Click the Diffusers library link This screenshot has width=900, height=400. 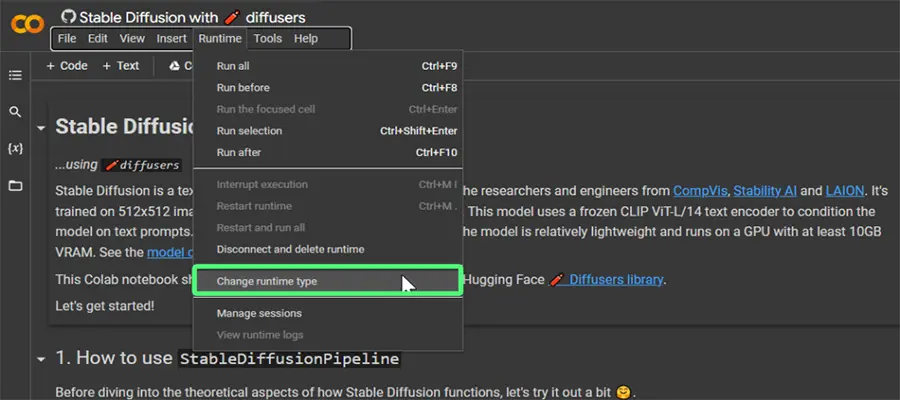click(x=614, y=280)
